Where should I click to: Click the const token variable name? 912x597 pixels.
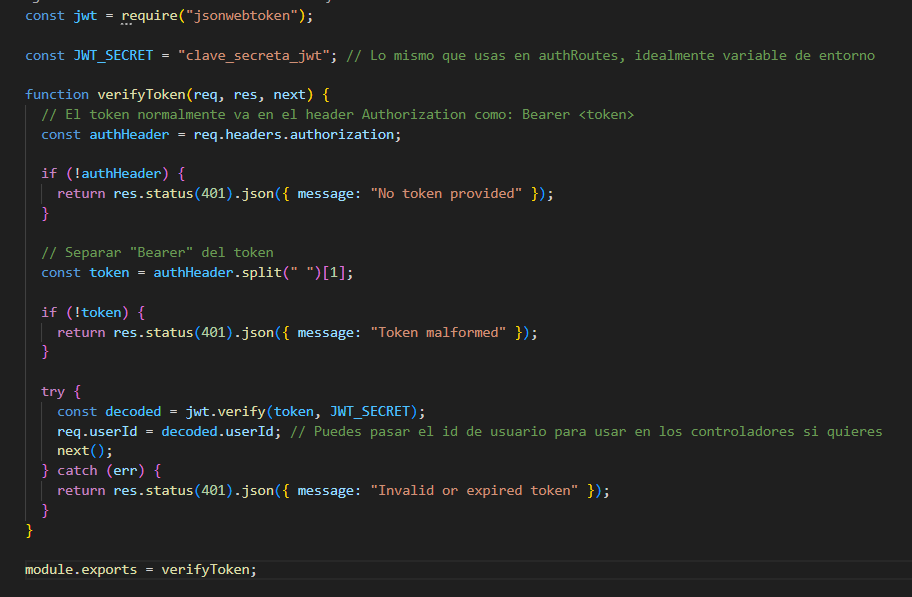pos(109,272)
